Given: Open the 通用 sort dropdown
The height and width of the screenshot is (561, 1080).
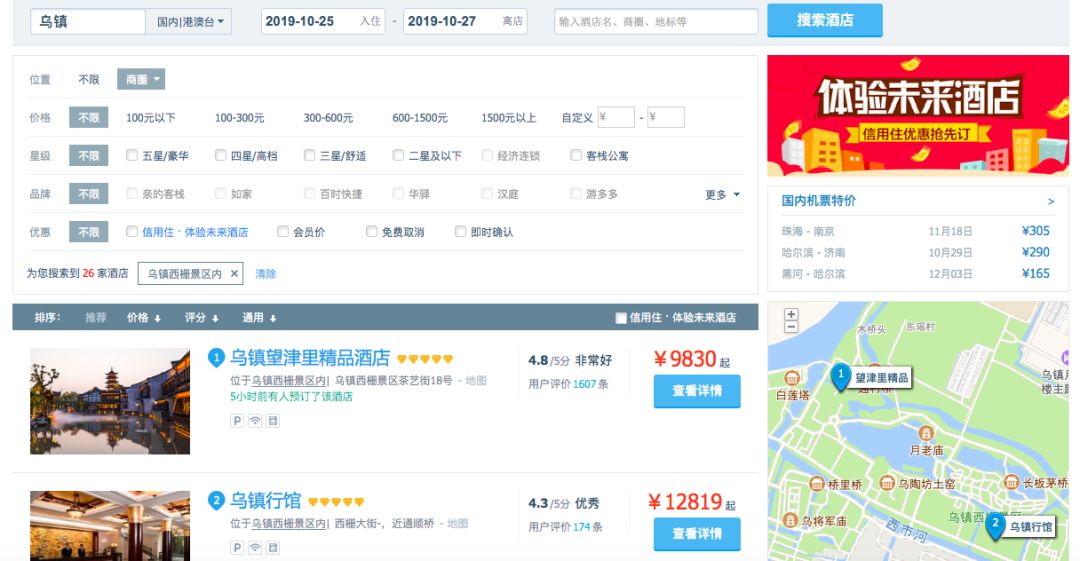Looking at the screenshot, I should pos(259,317).
